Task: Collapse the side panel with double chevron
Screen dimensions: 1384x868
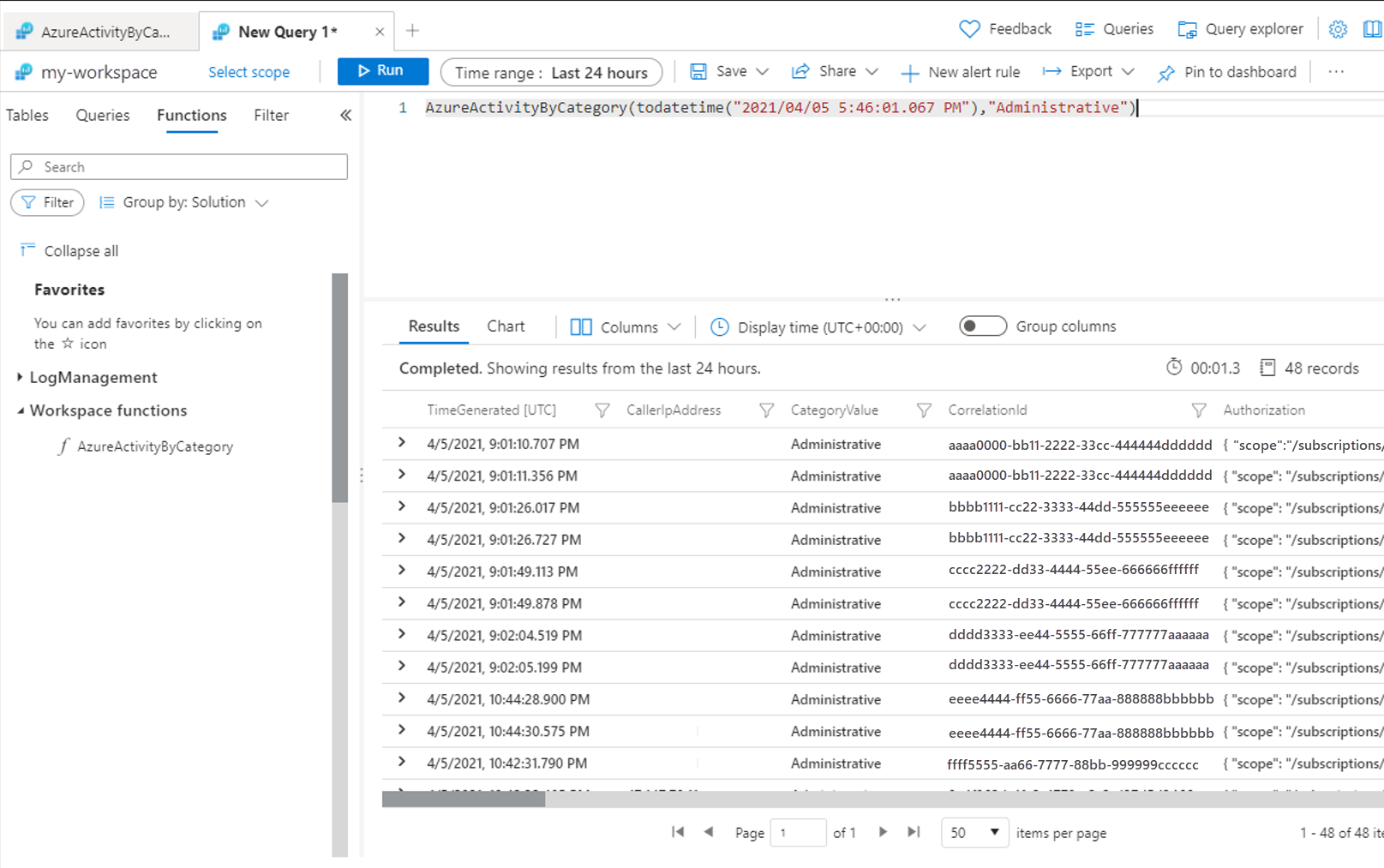Action: point(345,115)
